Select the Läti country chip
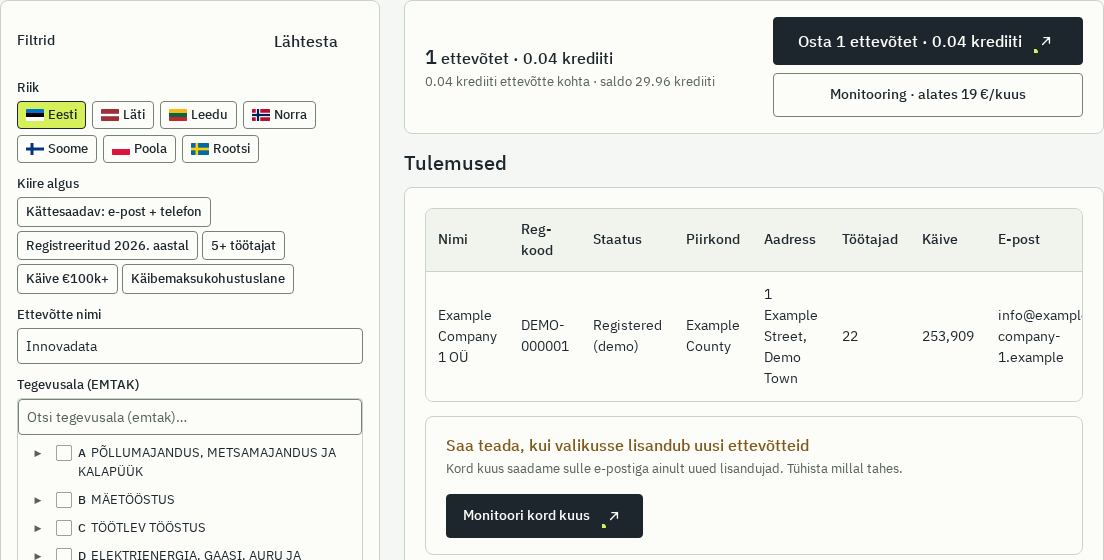This screenshot has width=1104, height=560. (x=123, y=115)
